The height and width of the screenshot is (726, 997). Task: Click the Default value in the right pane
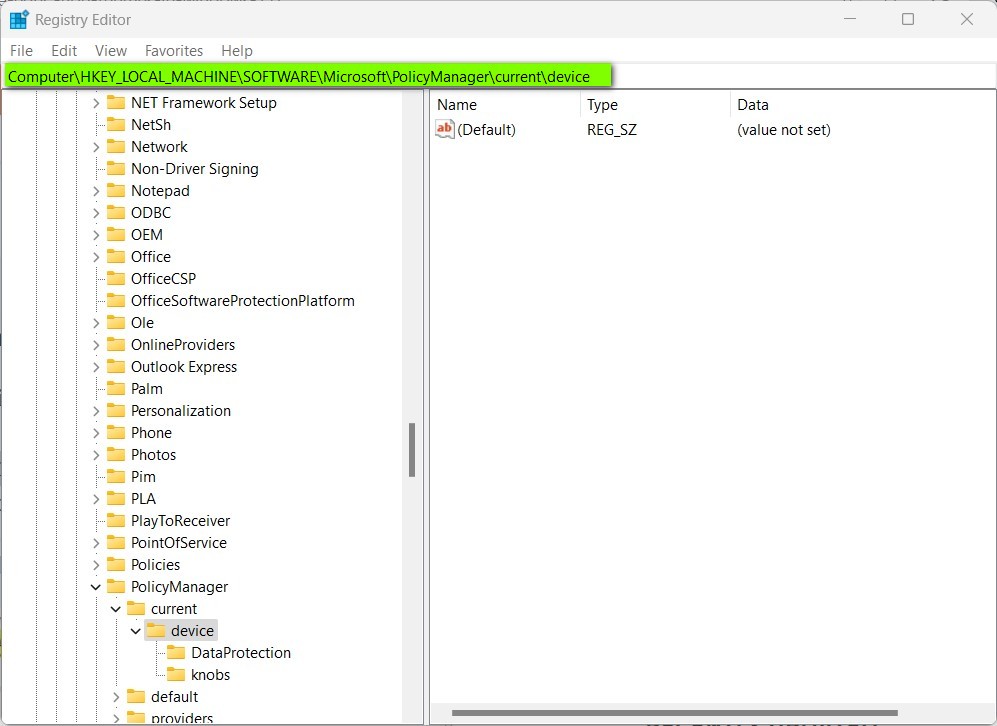coord(487,129)
